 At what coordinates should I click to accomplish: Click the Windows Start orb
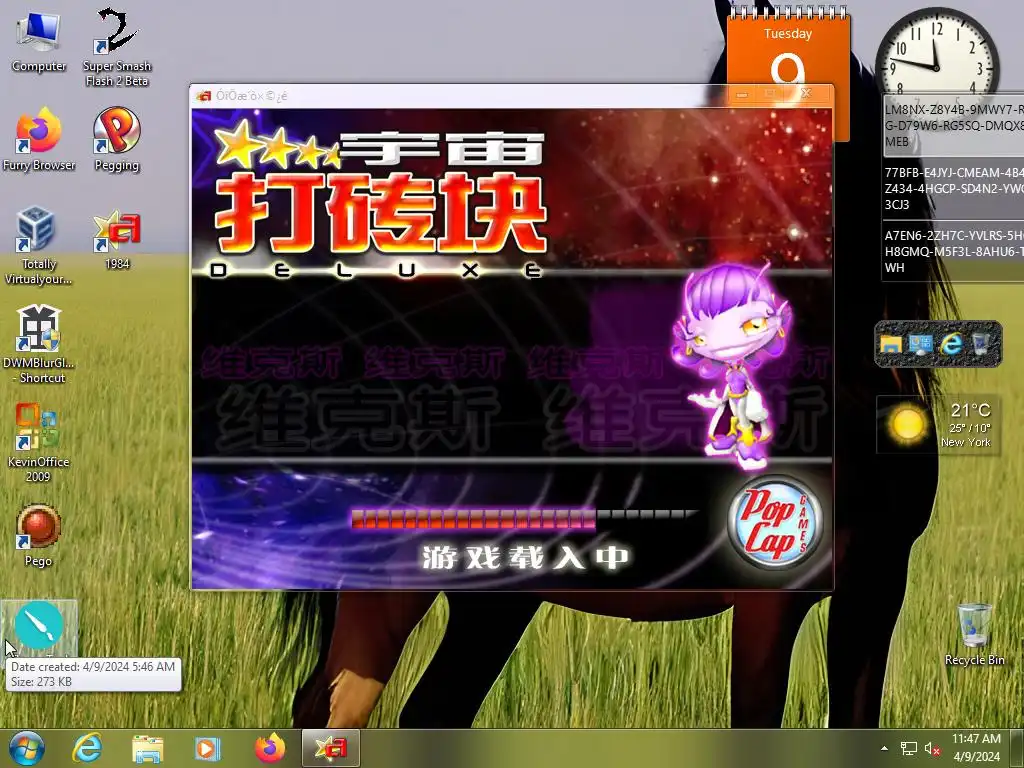pyautogui.click(x=26, y=748)
